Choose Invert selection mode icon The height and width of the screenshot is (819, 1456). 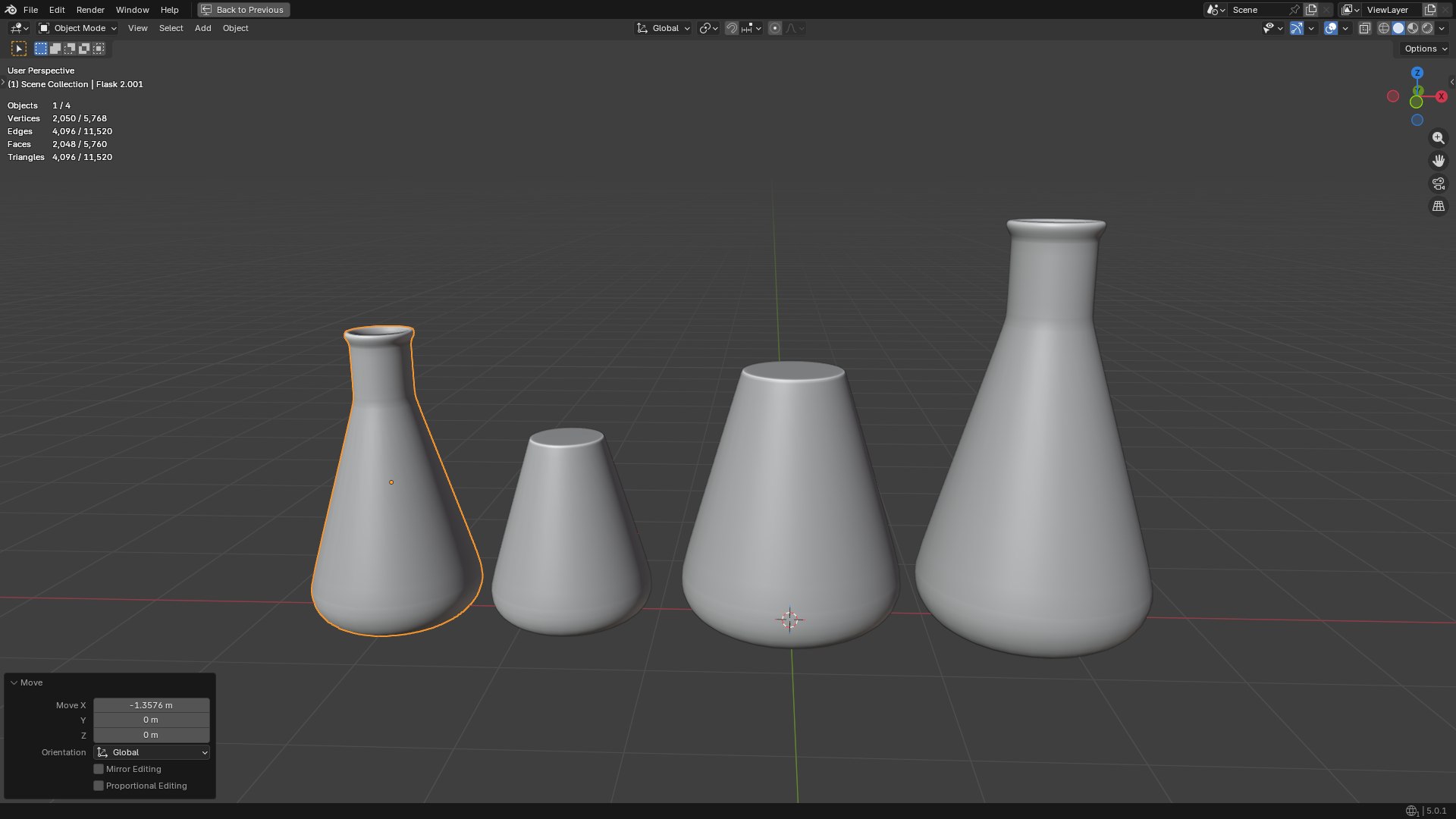tap(84, 49)
